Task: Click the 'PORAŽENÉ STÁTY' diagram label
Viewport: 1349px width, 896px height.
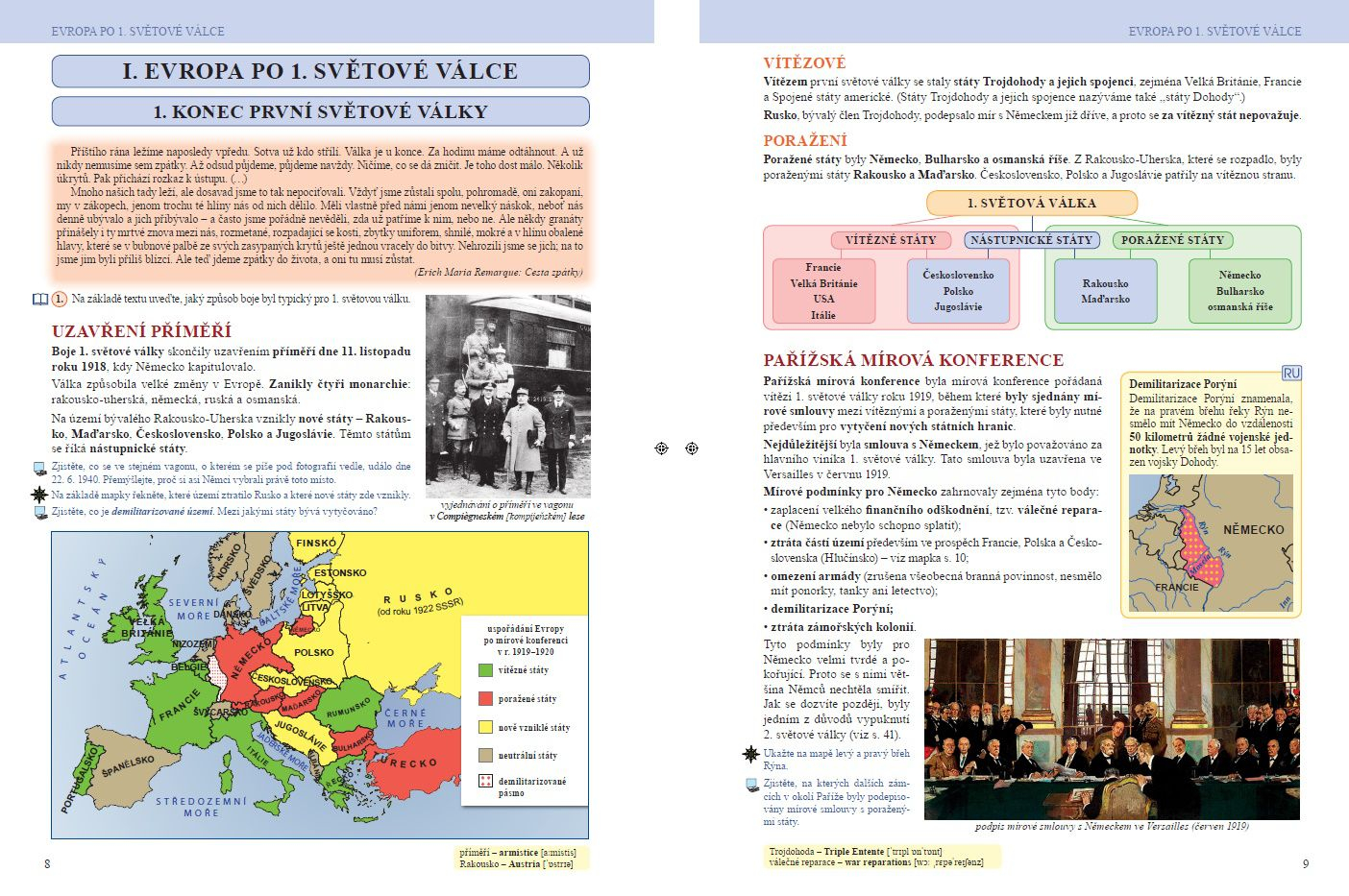Action: click(x=1173, y=240)
